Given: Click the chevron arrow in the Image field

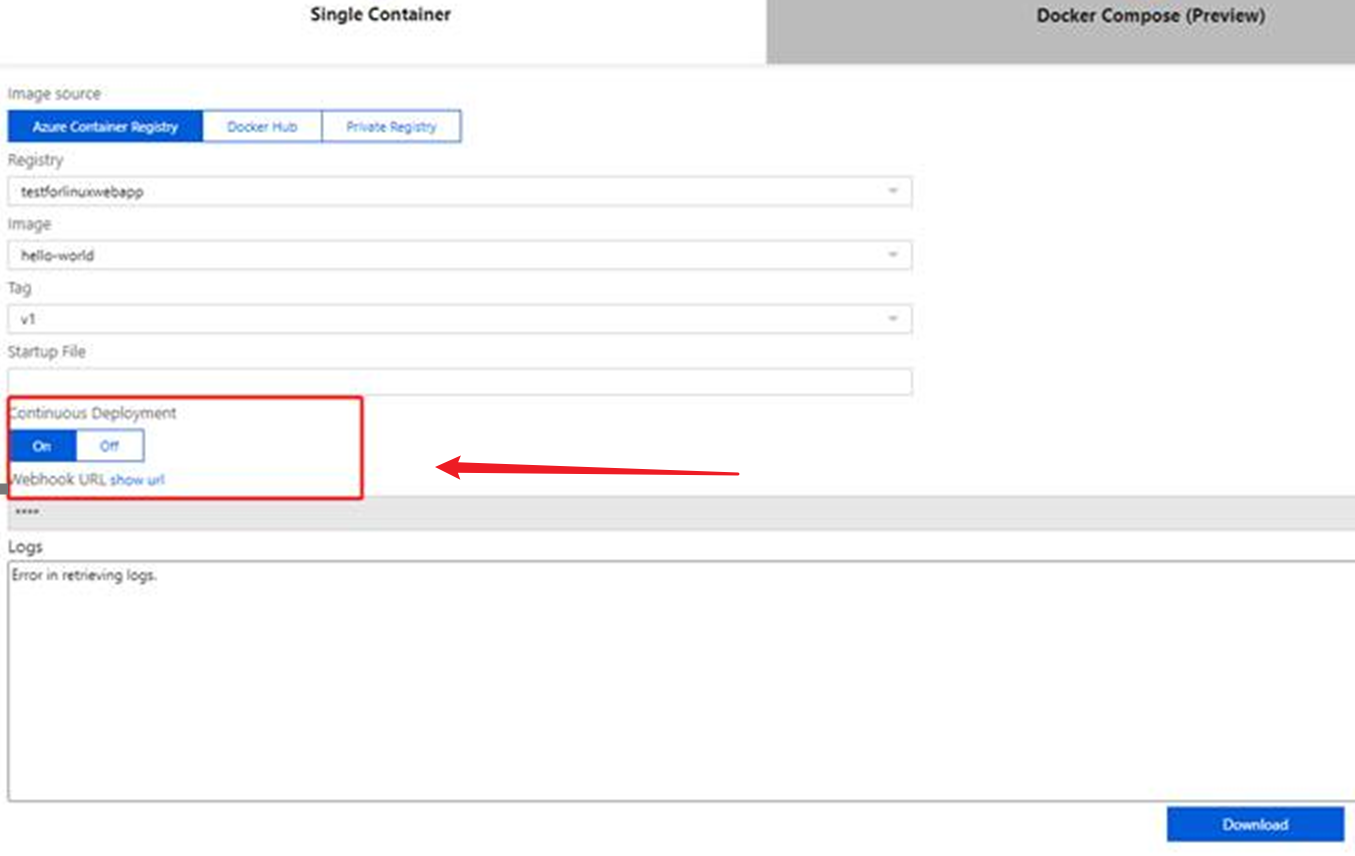Looking at the screenshot, I should point(893,255).
